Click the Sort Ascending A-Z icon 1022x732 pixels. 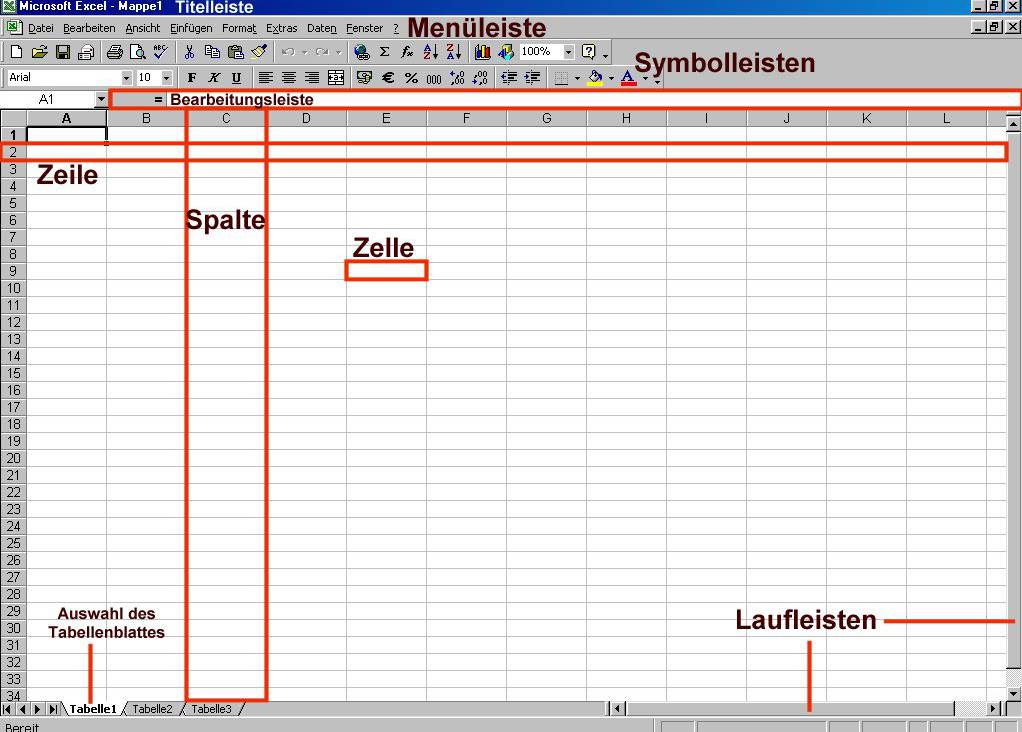(x=430, y=52)
